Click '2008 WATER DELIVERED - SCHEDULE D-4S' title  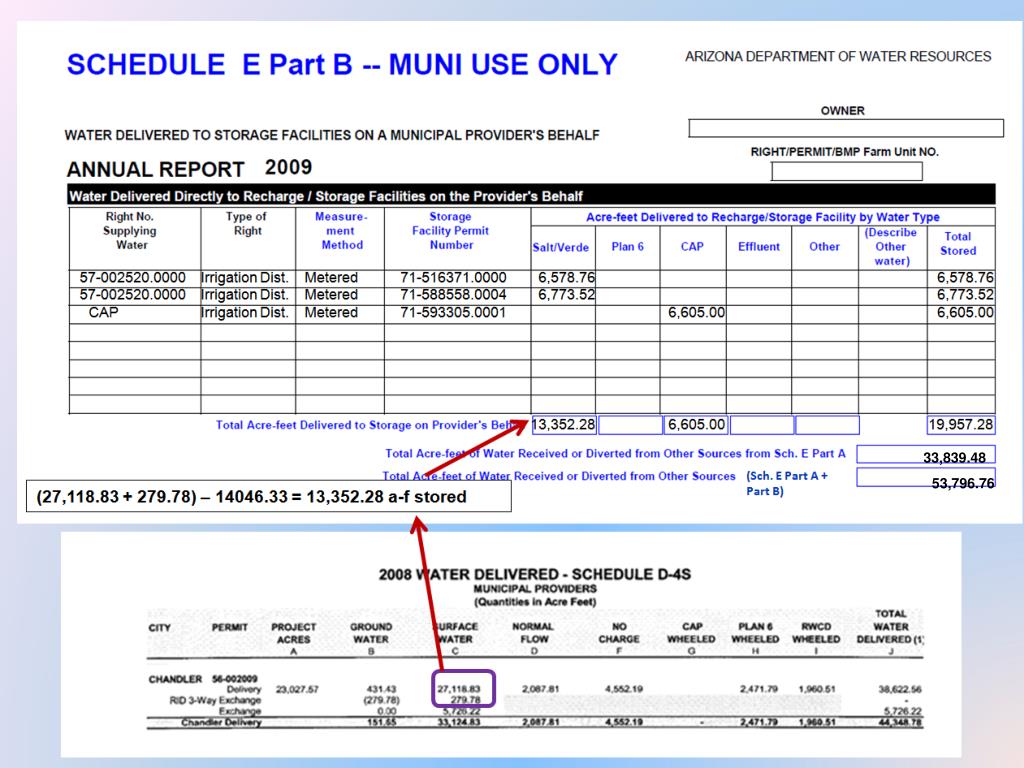(x=535, y=575)
